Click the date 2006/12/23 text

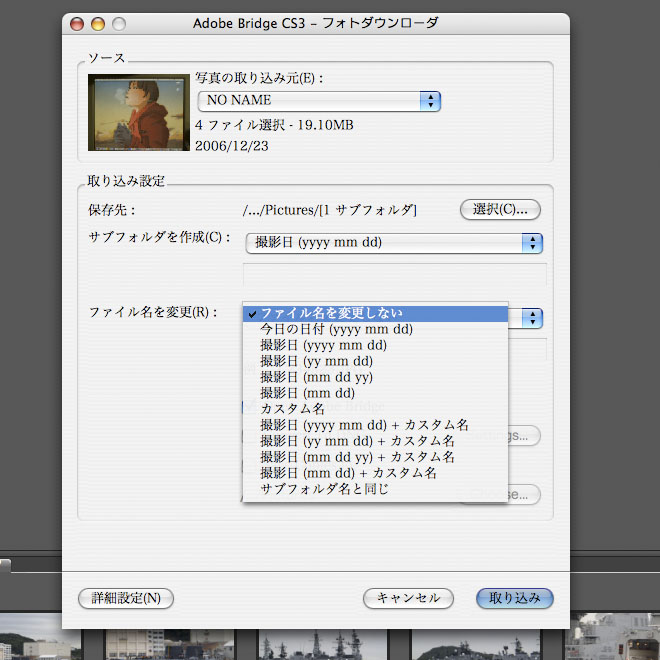[x=232, y=146]
